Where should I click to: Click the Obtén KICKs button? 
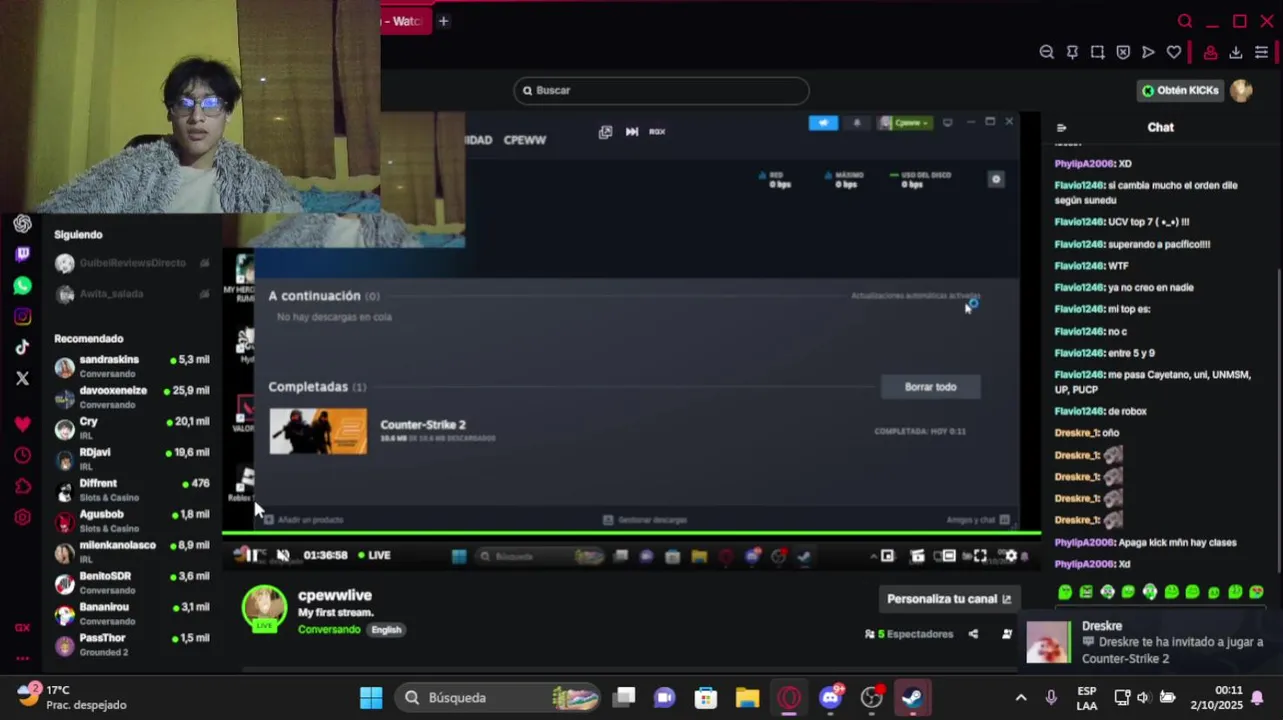click(1181, 90)
